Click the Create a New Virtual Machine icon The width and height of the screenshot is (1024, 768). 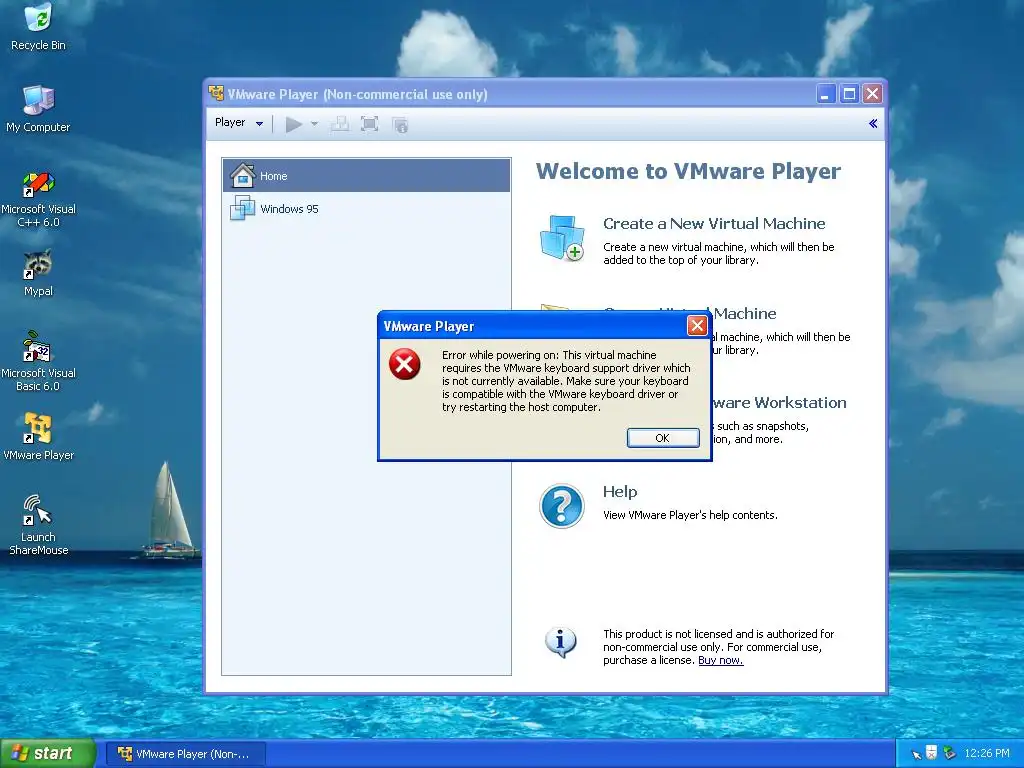click(562, 238)
